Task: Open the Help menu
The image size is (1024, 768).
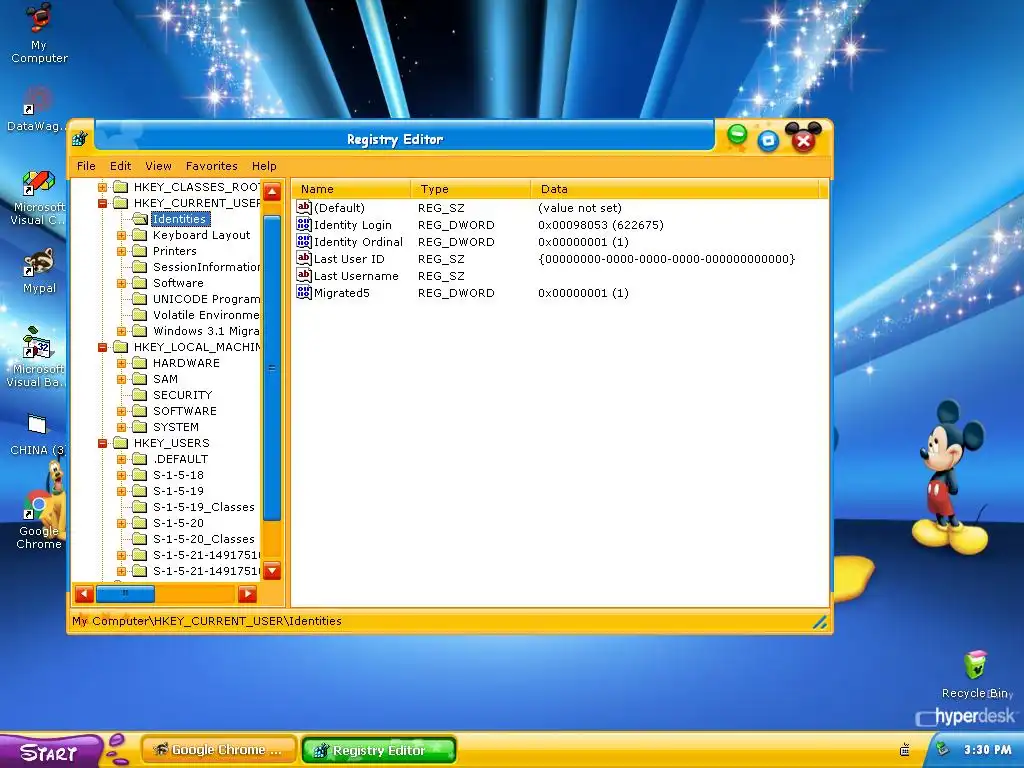Action: (264, 166)
